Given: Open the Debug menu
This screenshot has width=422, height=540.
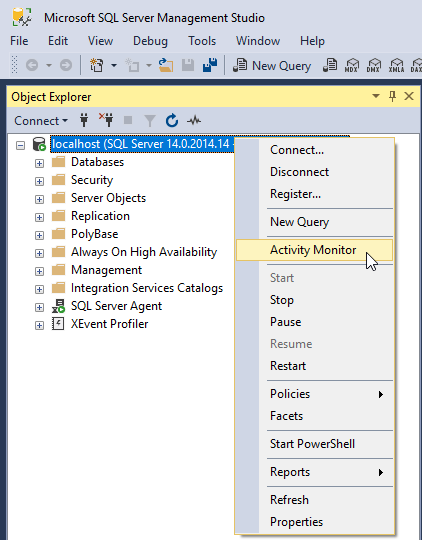Looking at the screenshot, I should (x=150, y=41).
